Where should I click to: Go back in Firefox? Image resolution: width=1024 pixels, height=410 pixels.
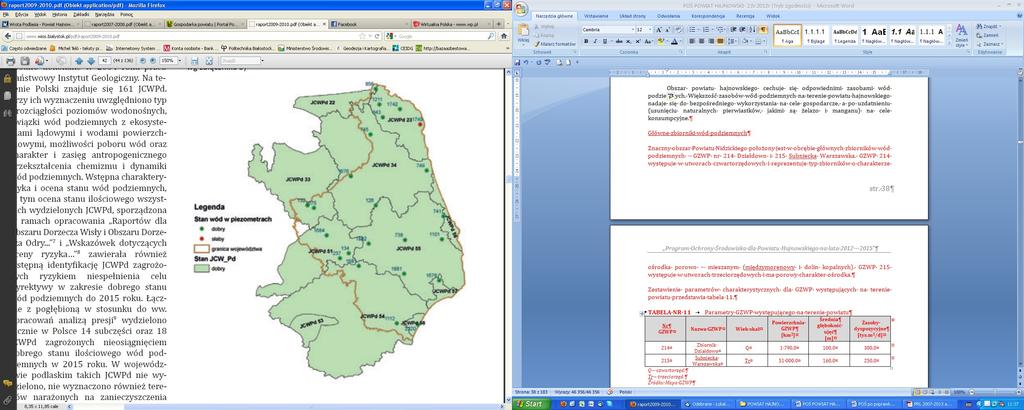[x=8, y=36]
